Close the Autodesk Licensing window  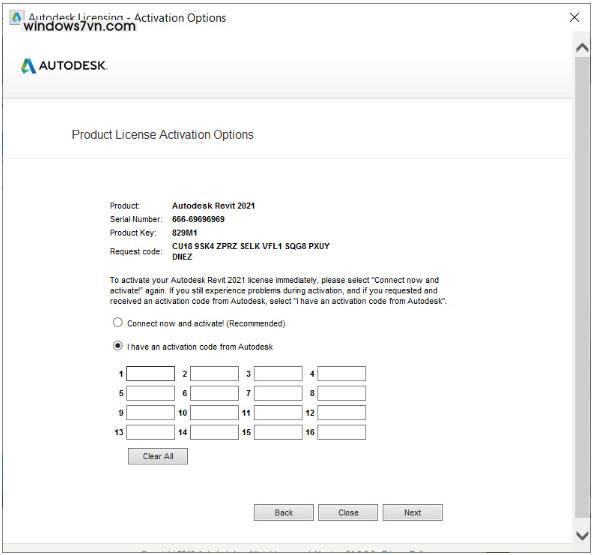574,17
